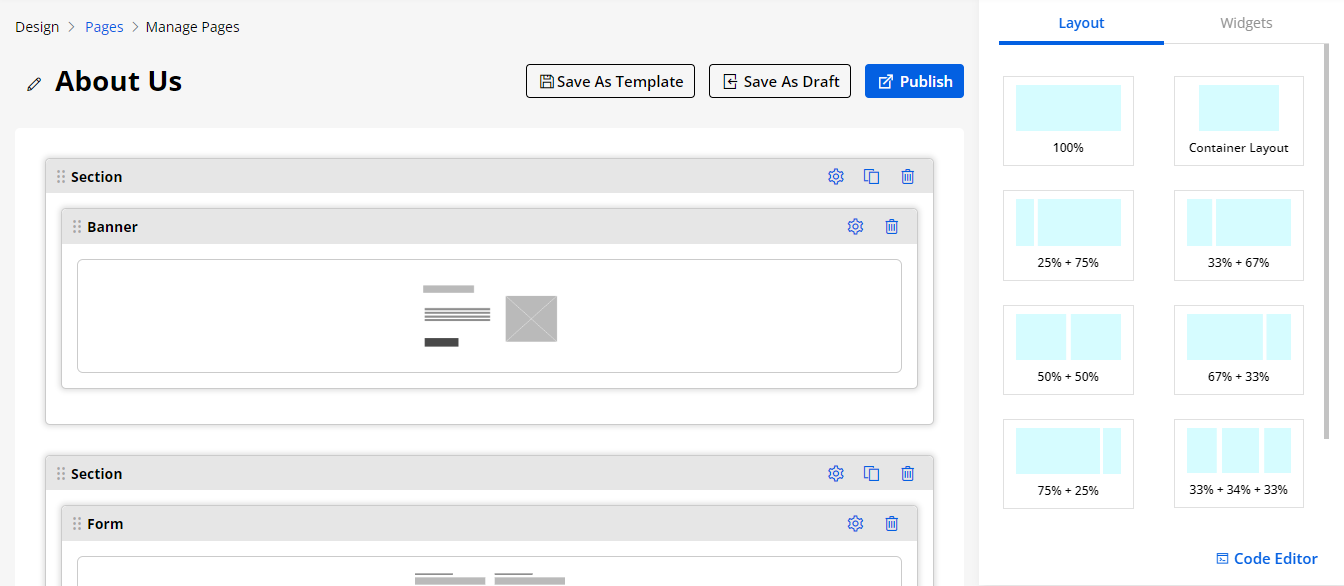Pick the Container Layout option
Image resolution: width=1344 pixels, height=586 pixels.
(x=1238, y=120)
